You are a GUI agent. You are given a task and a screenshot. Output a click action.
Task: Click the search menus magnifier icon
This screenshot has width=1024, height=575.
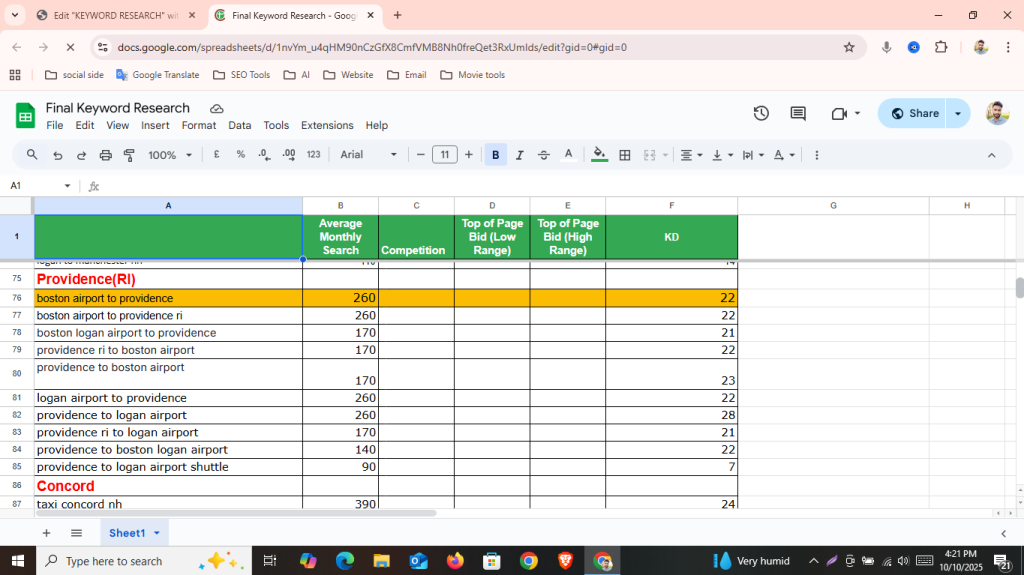click(32, 155)
